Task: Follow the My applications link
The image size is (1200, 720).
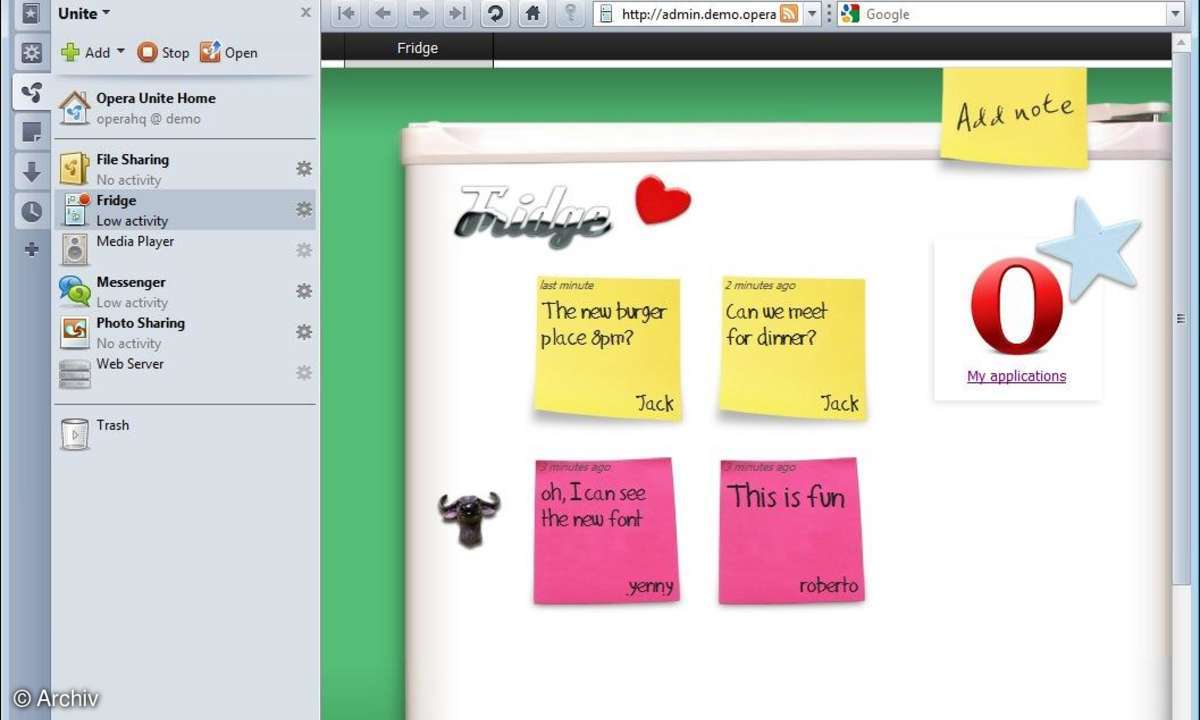Action: pyautogui.click(x=1016, y=376)
